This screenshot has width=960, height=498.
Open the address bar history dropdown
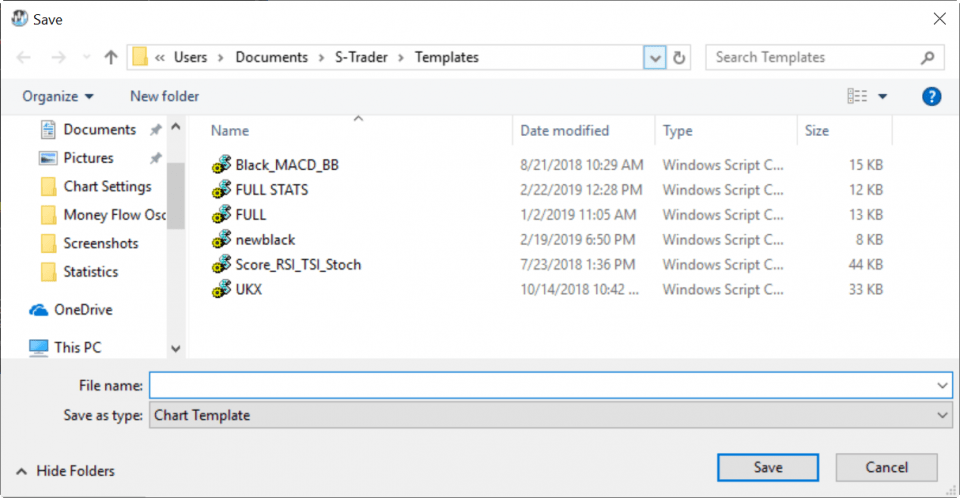click(x=655, y=58)
